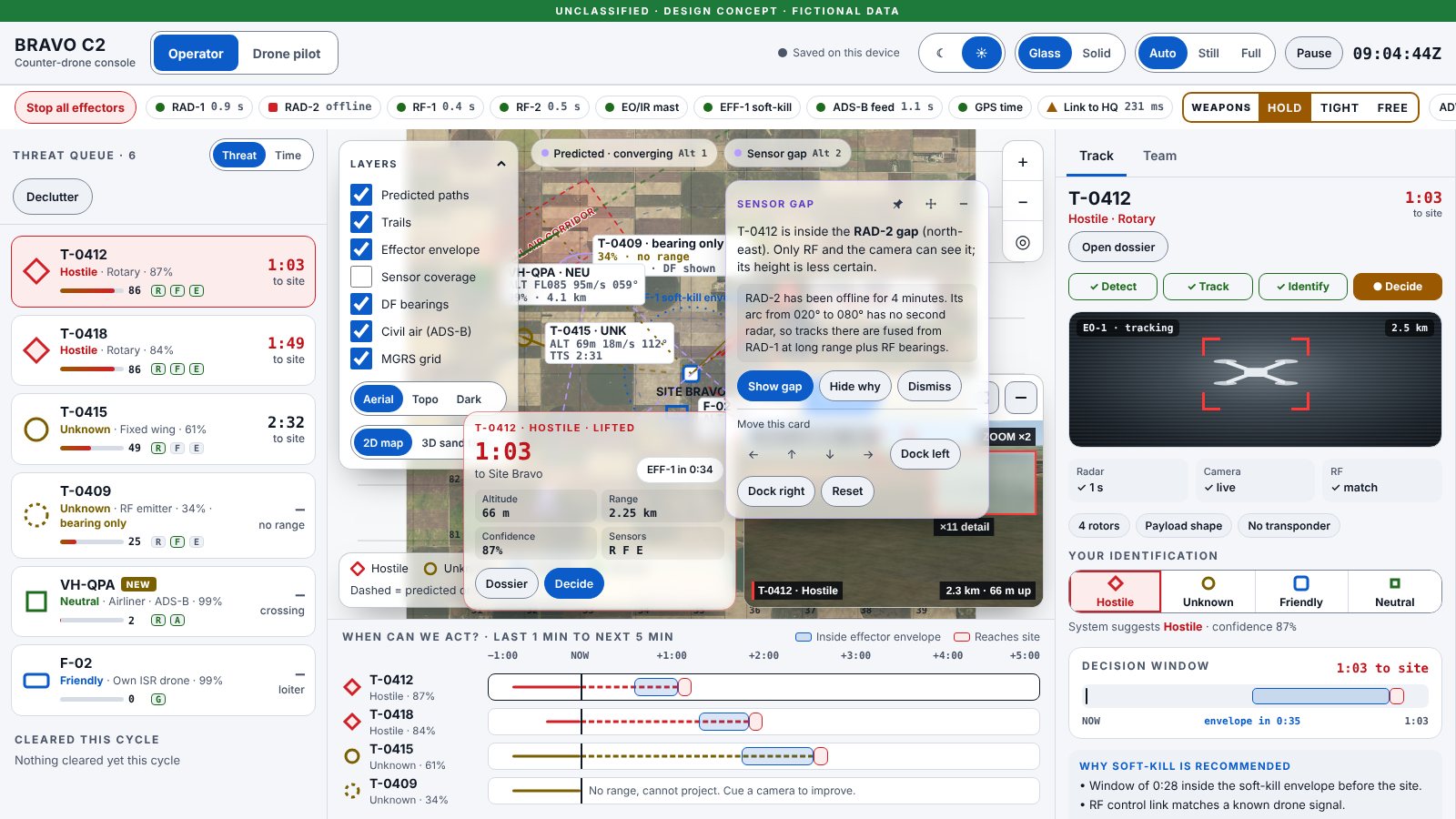This screenshot has height=819, width=1456.
Task: Minimize the Sensor Gap card
Action: [x=963, y=204]
